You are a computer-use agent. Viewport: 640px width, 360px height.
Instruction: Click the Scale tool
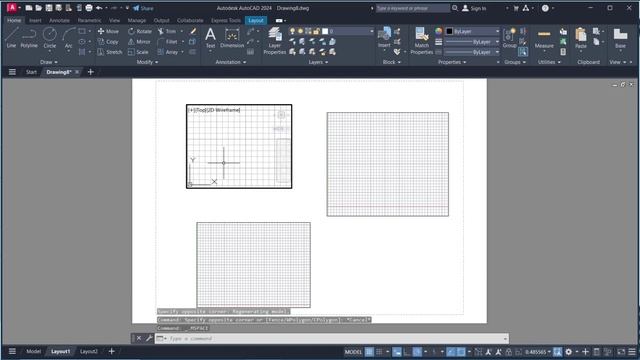[138, 52]
